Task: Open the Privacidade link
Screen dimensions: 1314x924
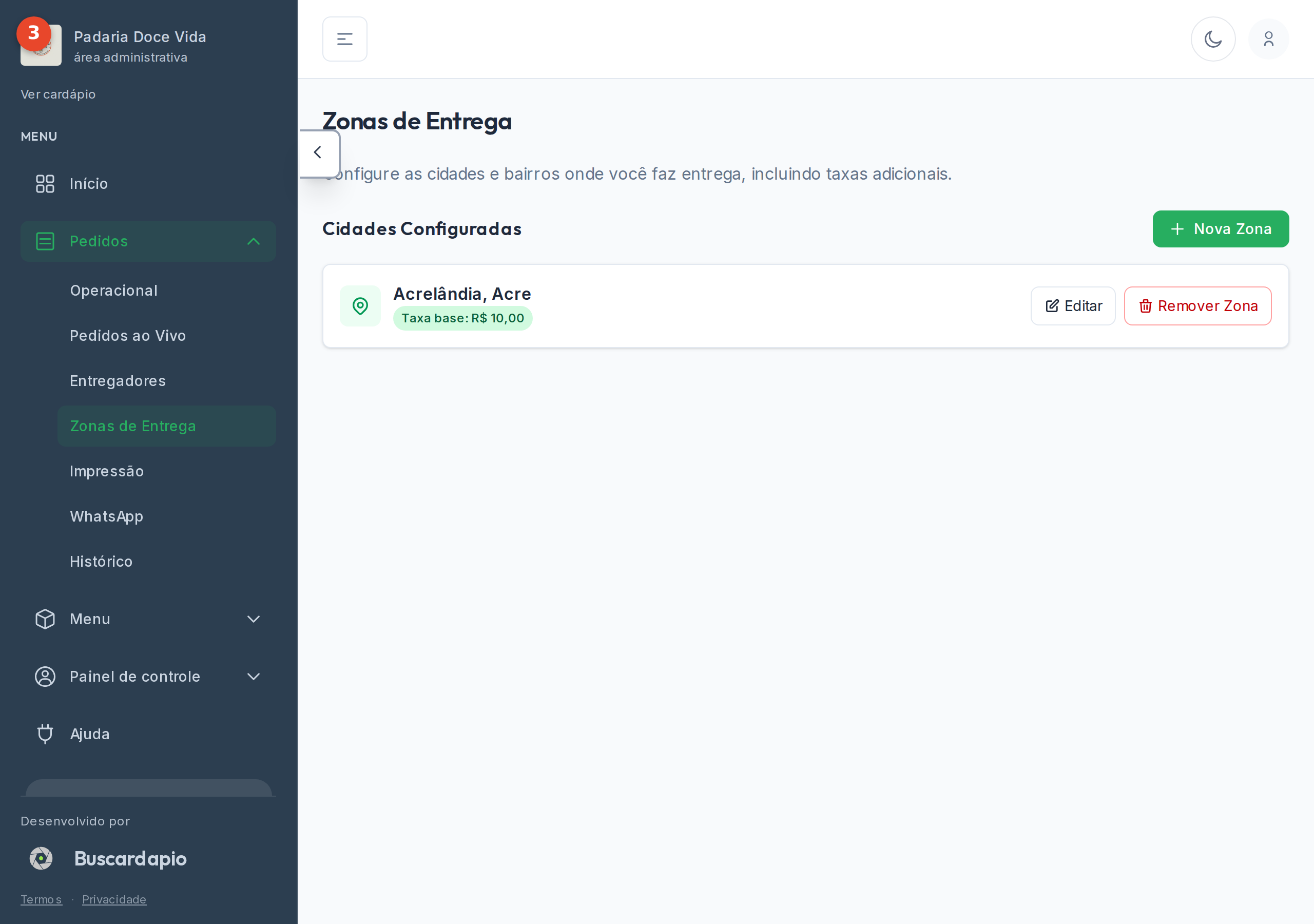Action: point(114,900)
